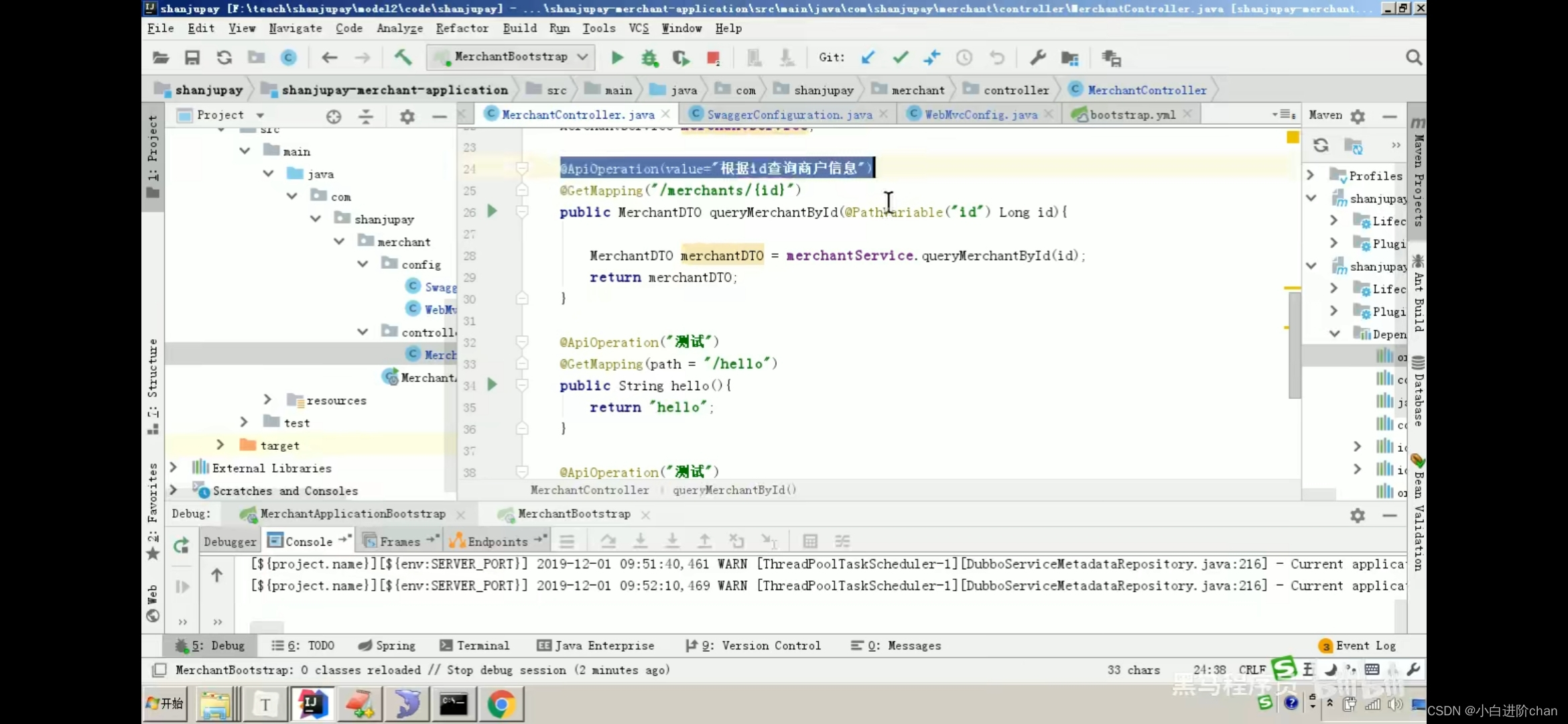
Task: Collapse the java folder in project tree
Action: point(268,174)
